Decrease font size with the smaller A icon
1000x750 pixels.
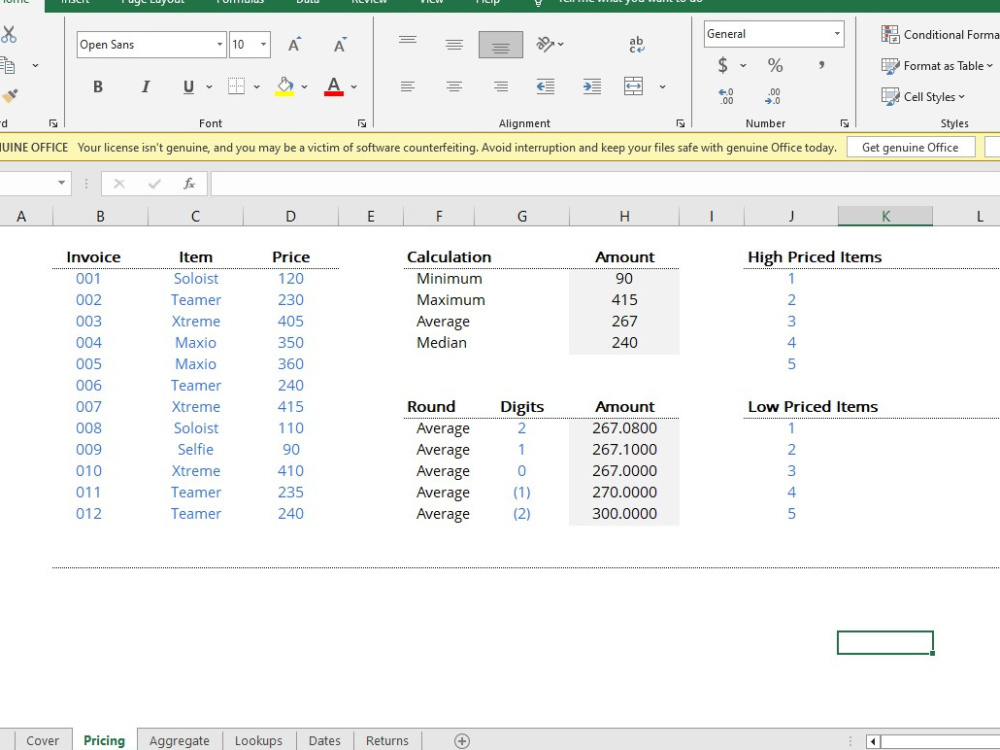point(340,45)
